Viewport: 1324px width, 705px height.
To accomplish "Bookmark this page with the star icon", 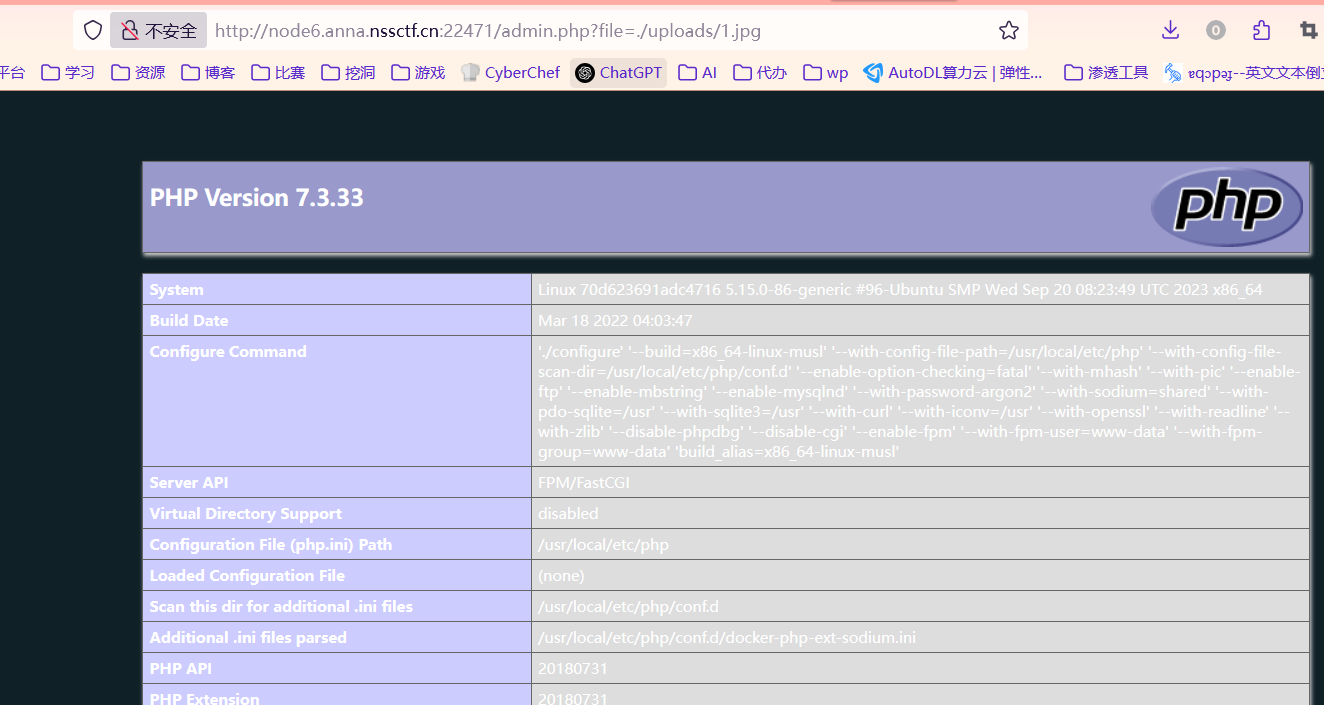I will pos(1009,30).
